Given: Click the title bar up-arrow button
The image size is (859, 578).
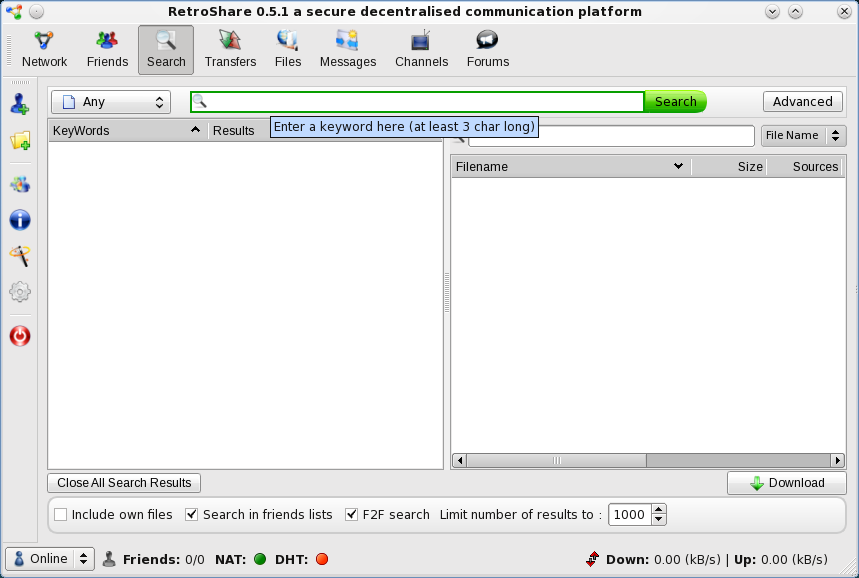Looking at the screenshot, I should (x=795, y=11).
